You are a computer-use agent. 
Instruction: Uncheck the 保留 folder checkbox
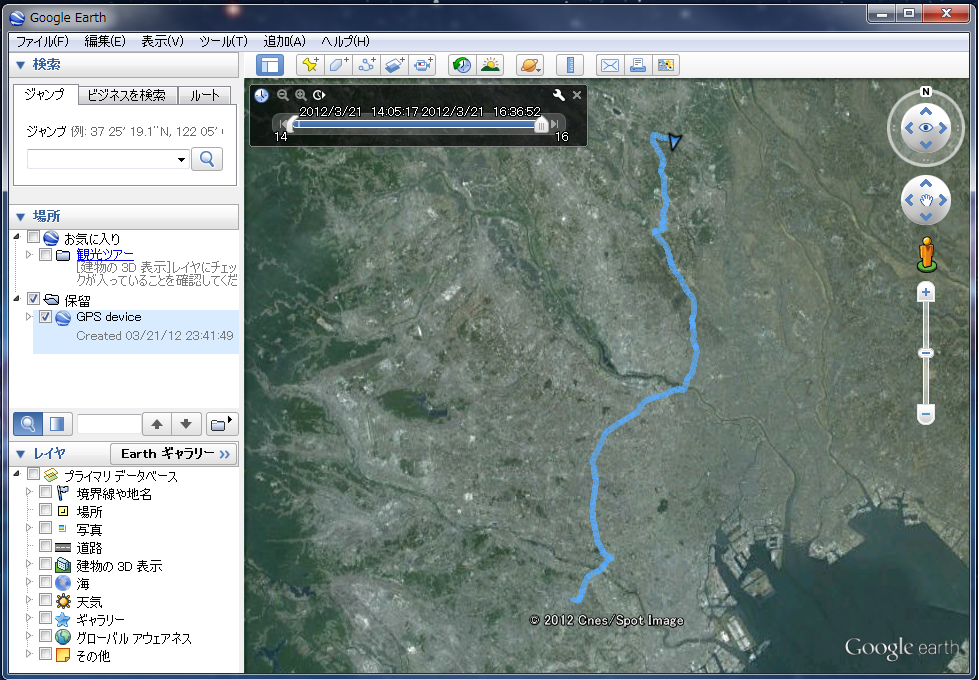[34, 298]
